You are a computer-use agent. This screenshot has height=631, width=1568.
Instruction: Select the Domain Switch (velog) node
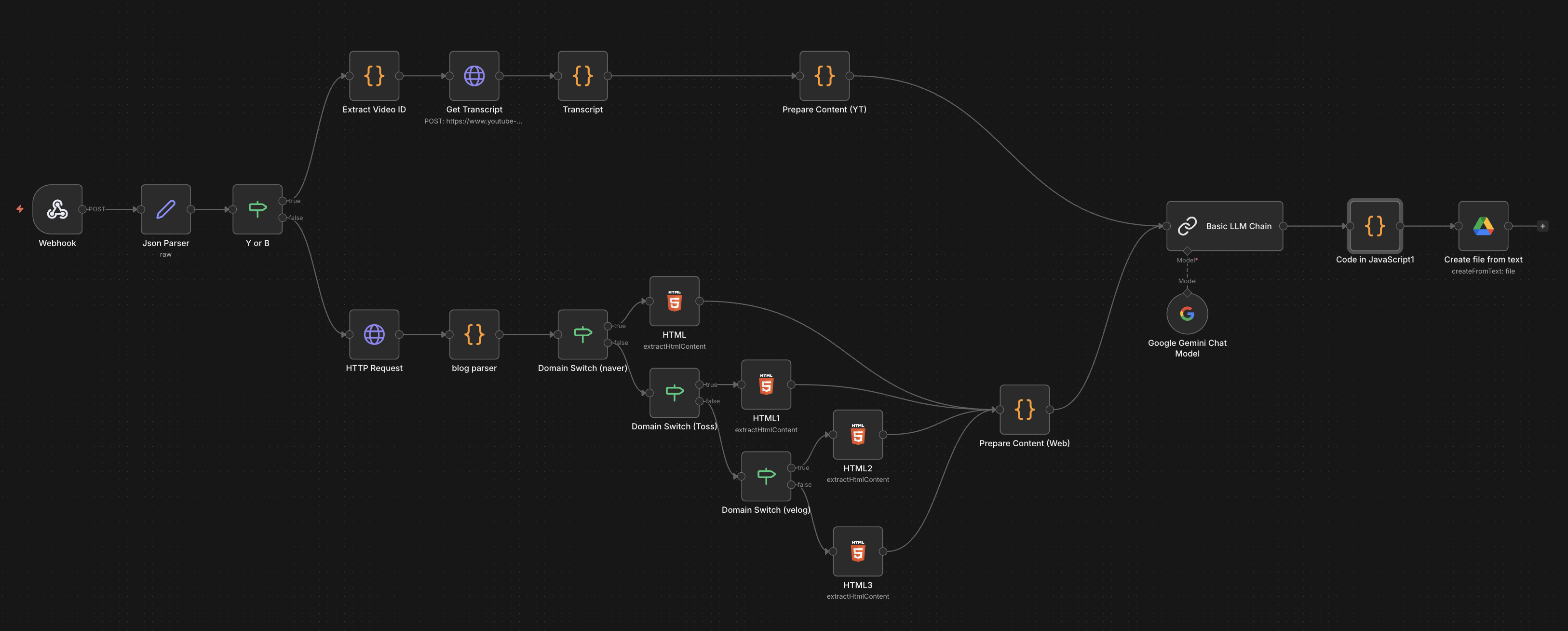click(766, 476)
